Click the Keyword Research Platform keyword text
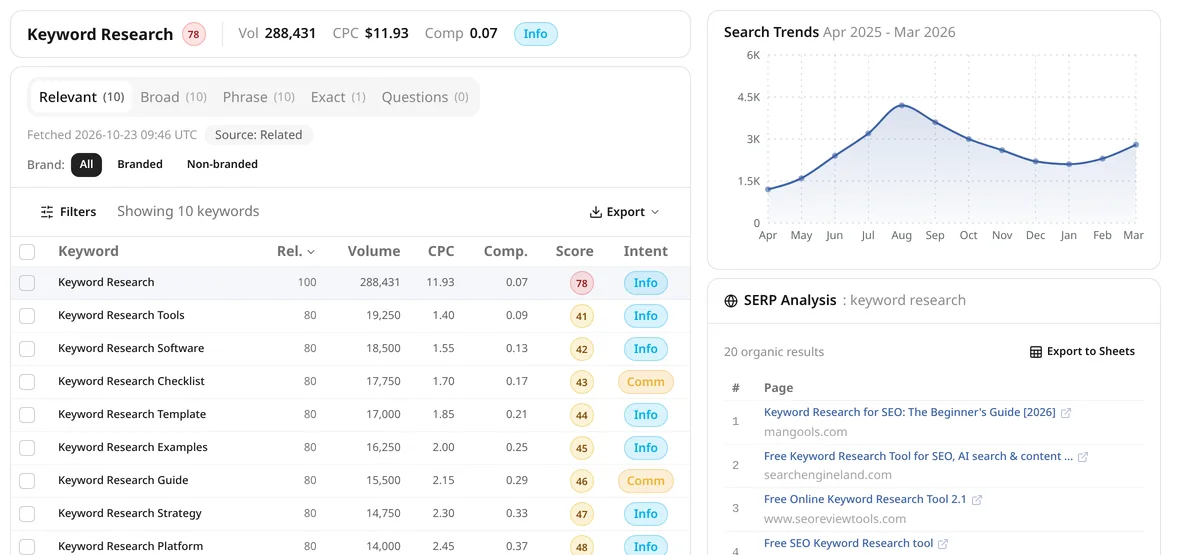The width and height of the screenshot is (1185, 555). [x=130, y=547]
